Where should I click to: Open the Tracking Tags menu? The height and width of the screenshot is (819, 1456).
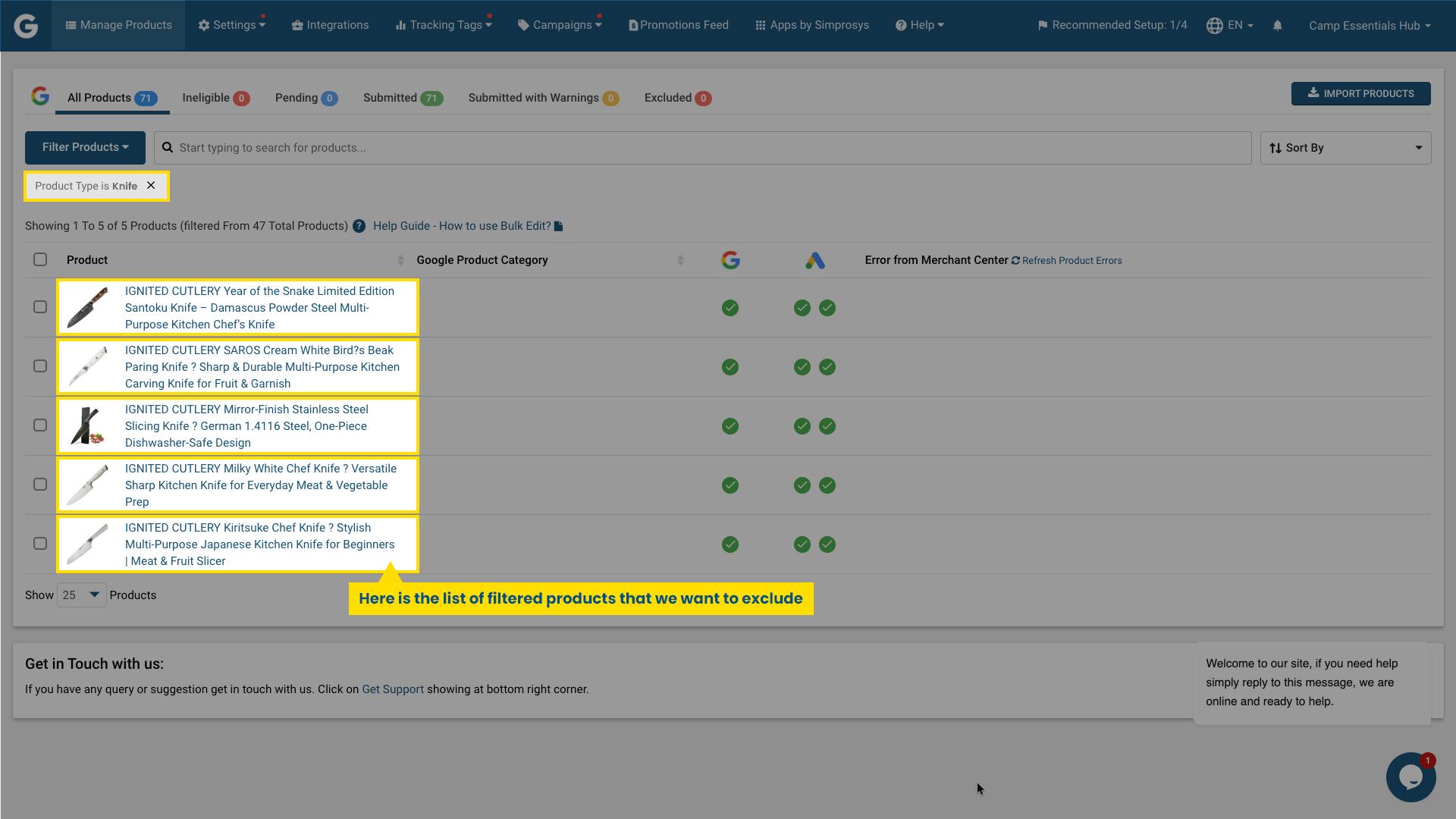pyautogui.click(x=443, y=24)
